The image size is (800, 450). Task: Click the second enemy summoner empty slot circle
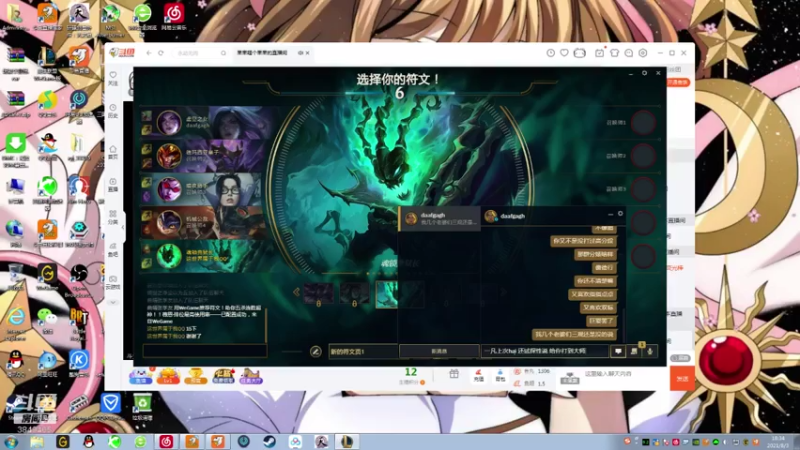[643, 156]
